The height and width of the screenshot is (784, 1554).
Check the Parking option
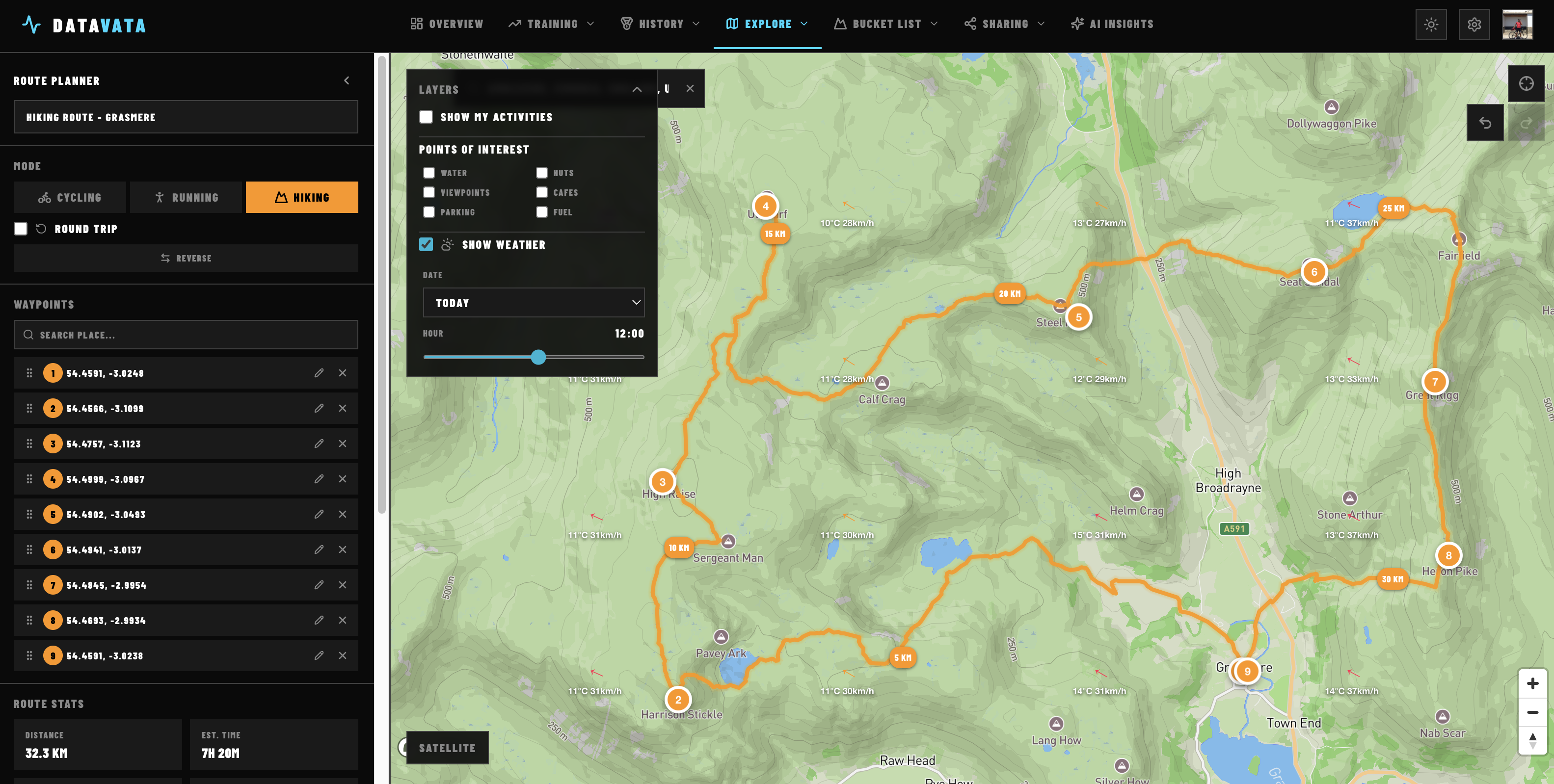[x=429, y=212]
